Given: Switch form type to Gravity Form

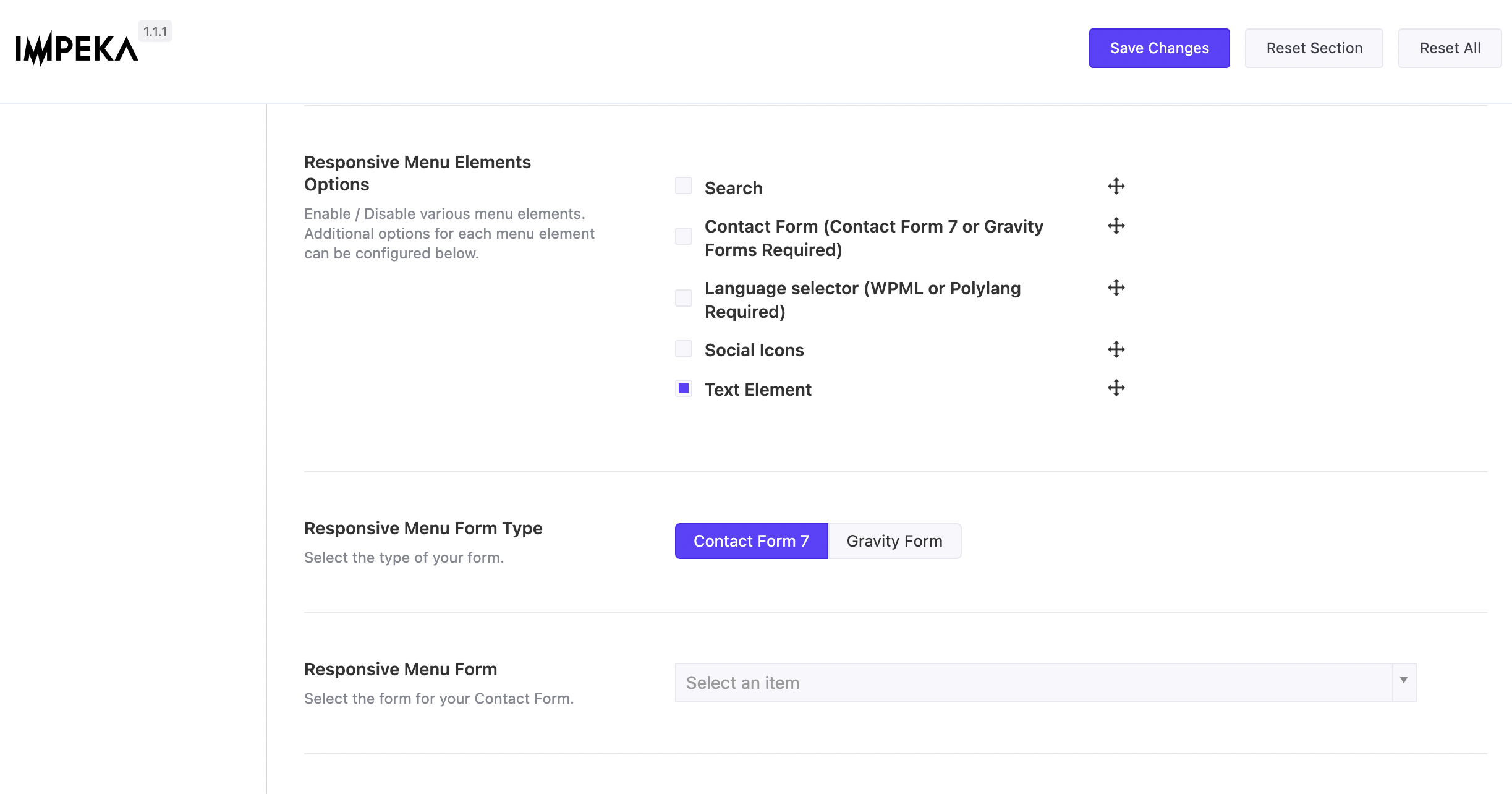Looking at the screenshot, I should (894, 541).
